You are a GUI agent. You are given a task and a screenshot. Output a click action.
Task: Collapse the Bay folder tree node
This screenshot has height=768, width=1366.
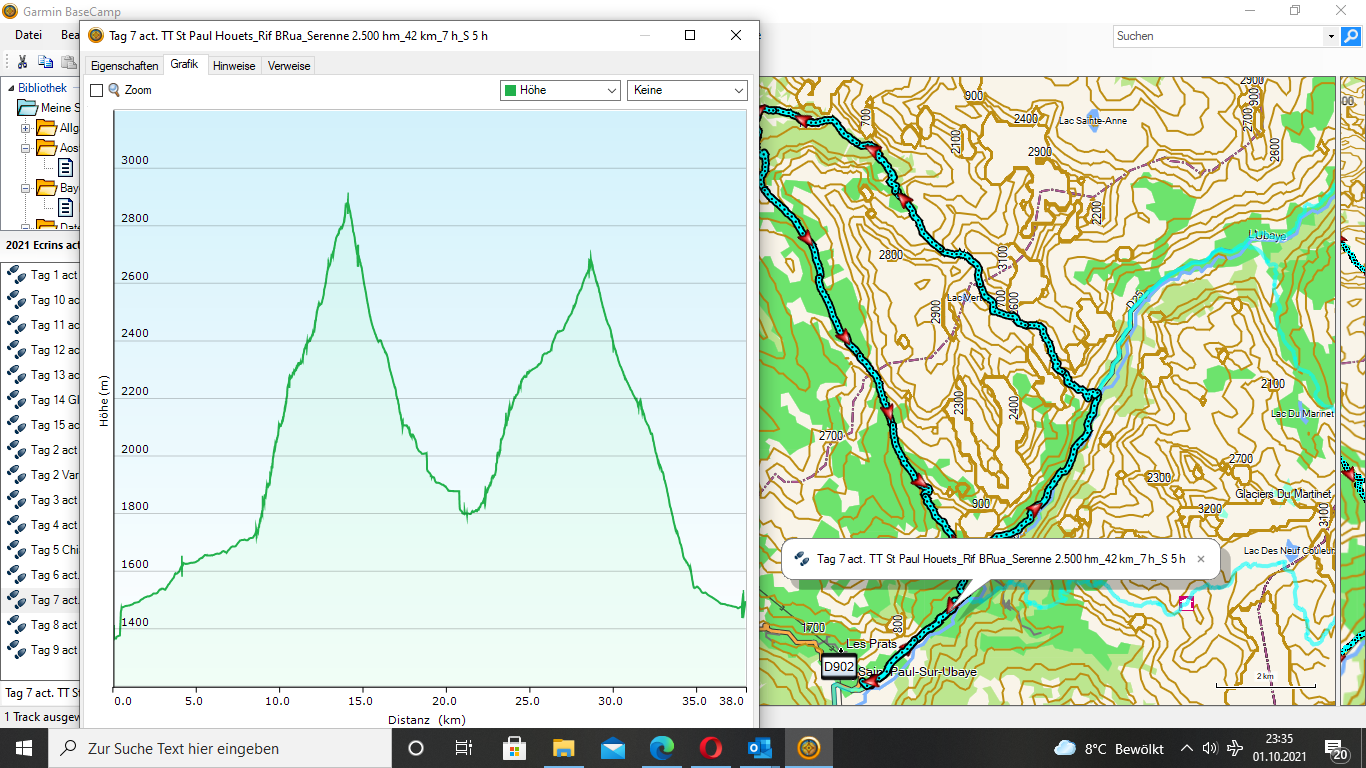click(26, 188)
